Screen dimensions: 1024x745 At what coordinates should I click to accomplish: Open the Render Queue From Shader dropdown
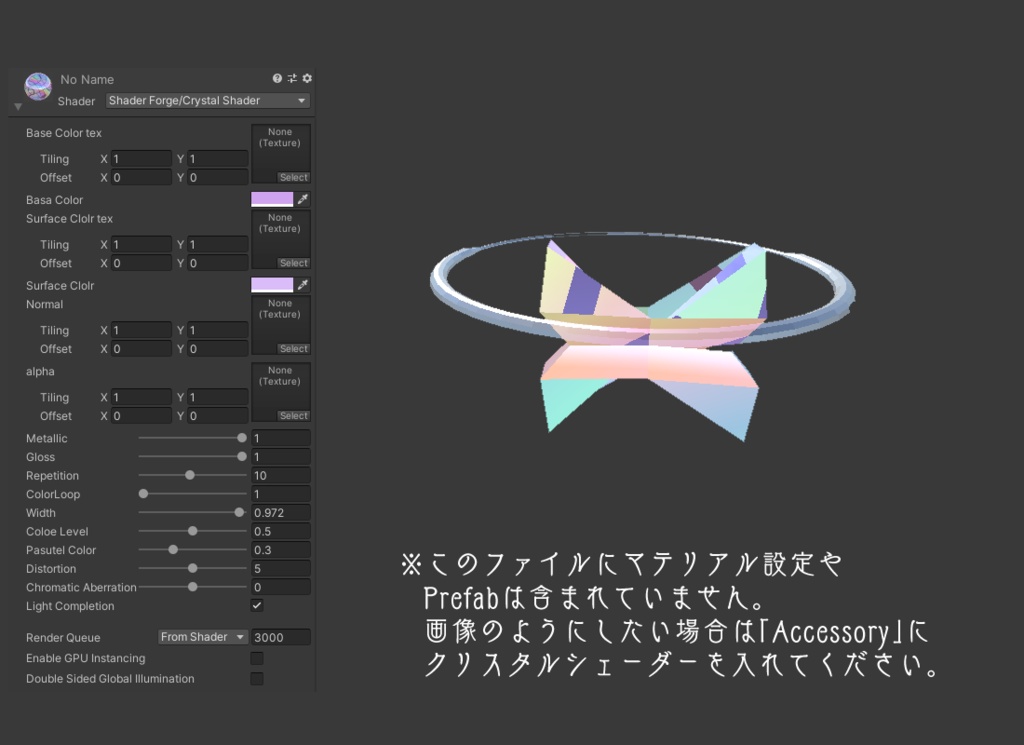click(202, 637)
